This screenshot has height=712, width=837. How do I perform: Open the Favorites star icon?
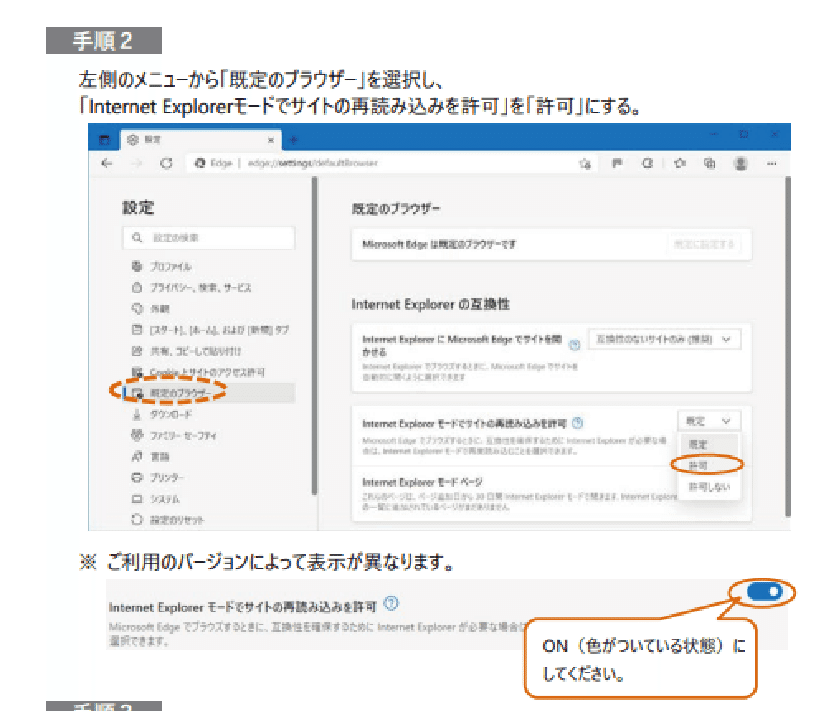click(x=679, y=163)
